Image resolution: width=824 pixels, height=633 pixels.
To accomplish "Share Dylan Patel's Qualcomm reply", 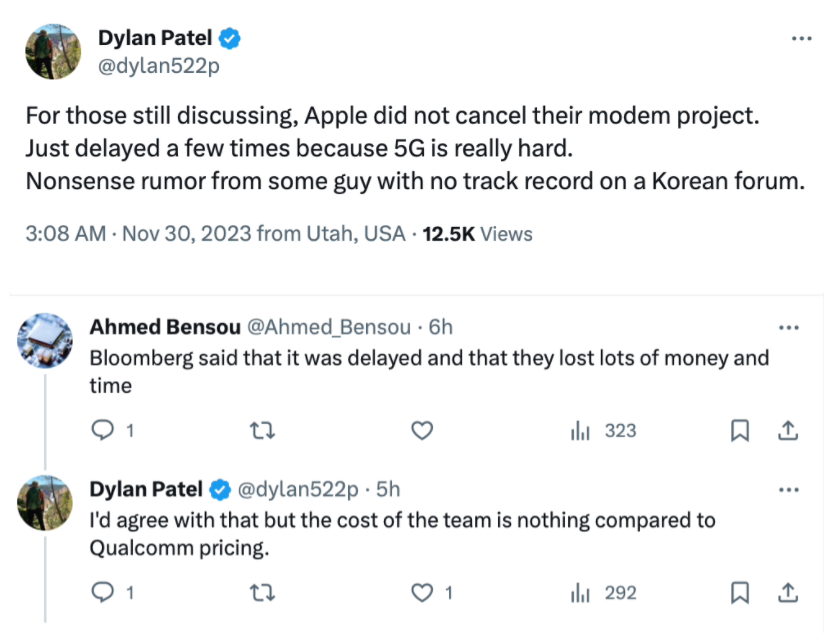I will pyautogui.click(x=787, y=592).
